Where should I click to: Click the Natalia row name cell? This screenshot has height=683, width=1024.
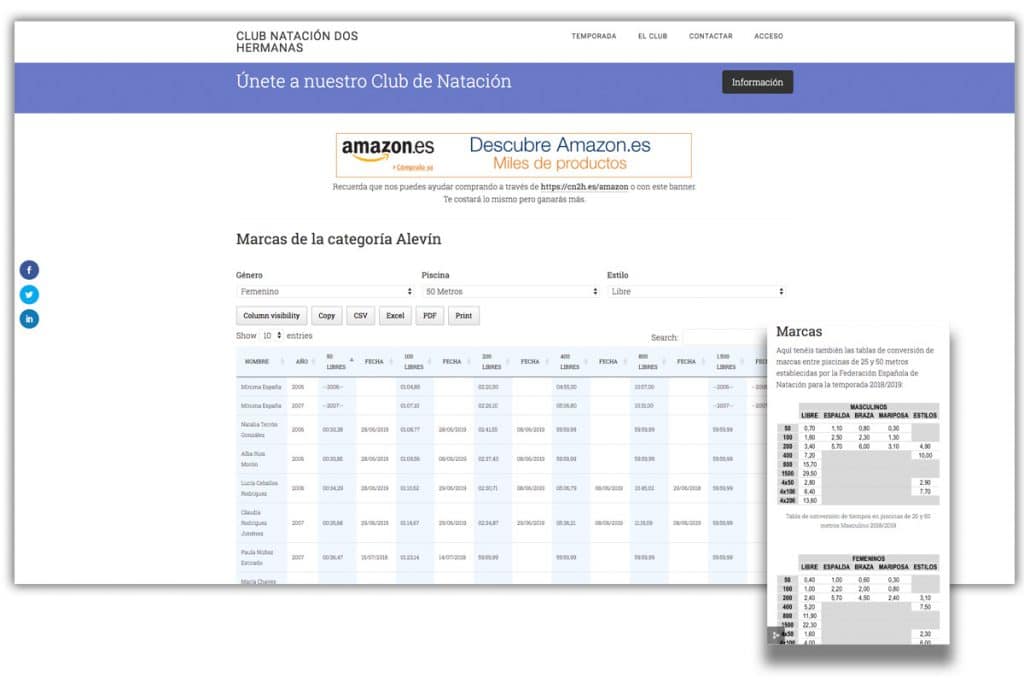(259, 430)
